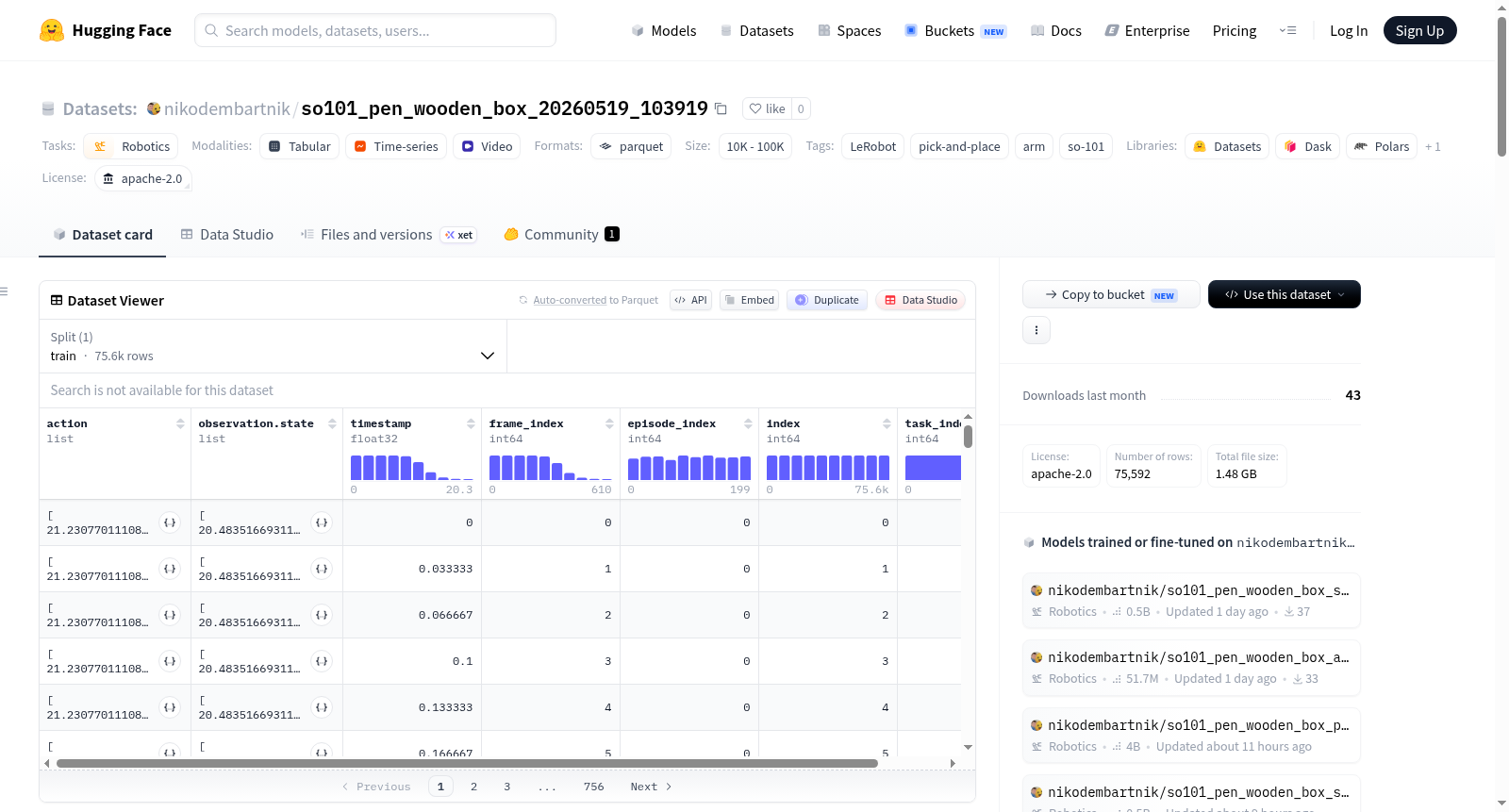Click the Sign Up button
Screen dimensions: 1509x812
point(1420,30)
